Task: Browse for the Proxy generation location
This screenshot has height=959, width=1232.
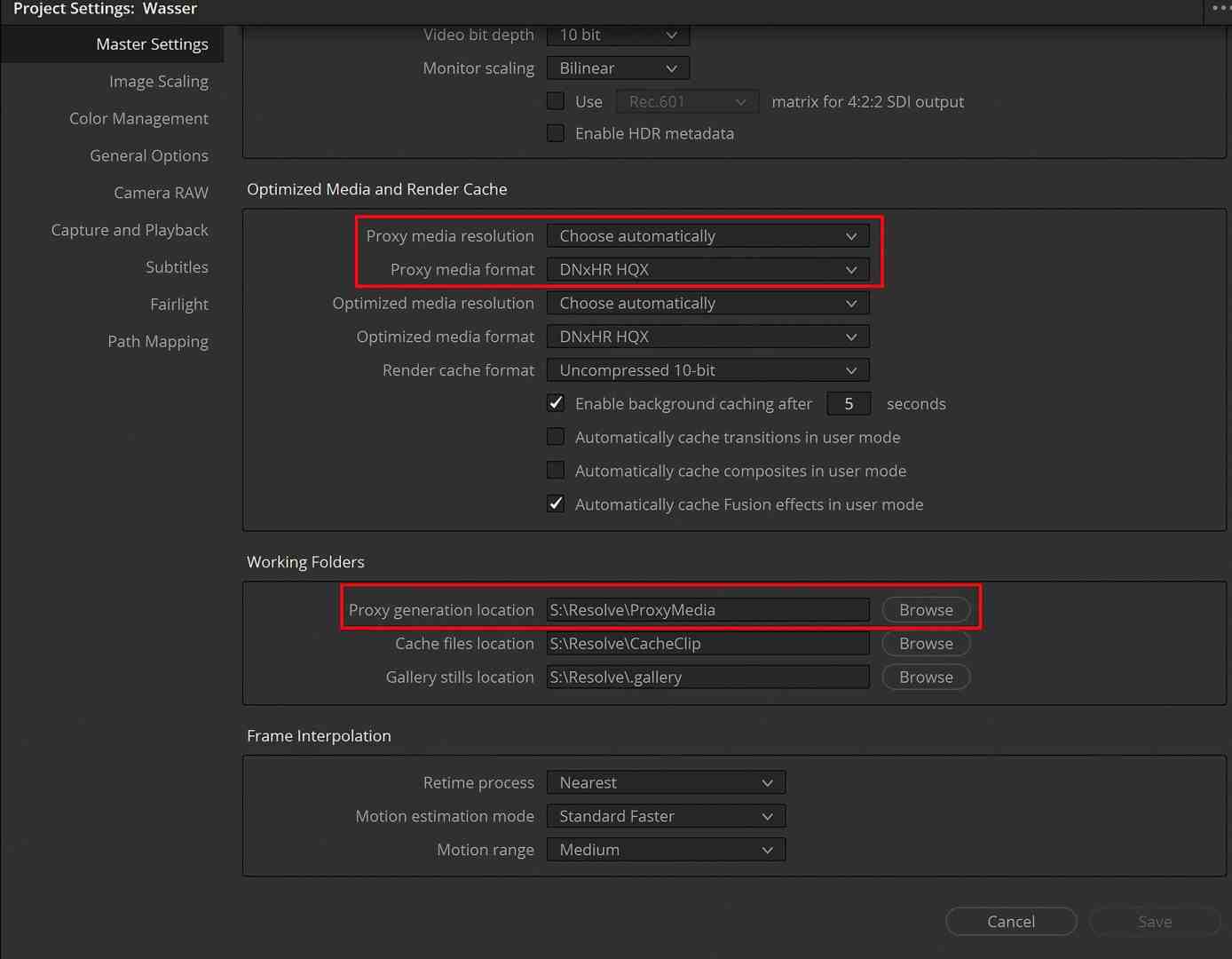Action: (926, 609)
